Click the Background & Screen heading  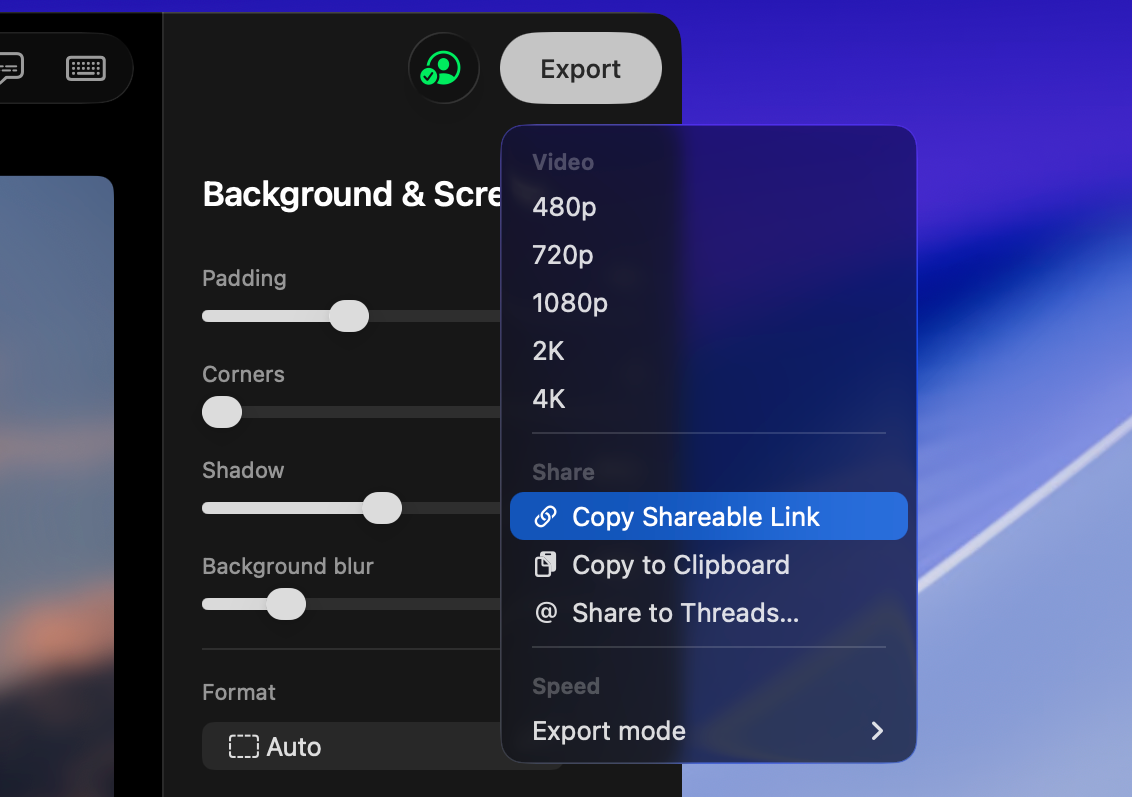(x=352, y=194)
